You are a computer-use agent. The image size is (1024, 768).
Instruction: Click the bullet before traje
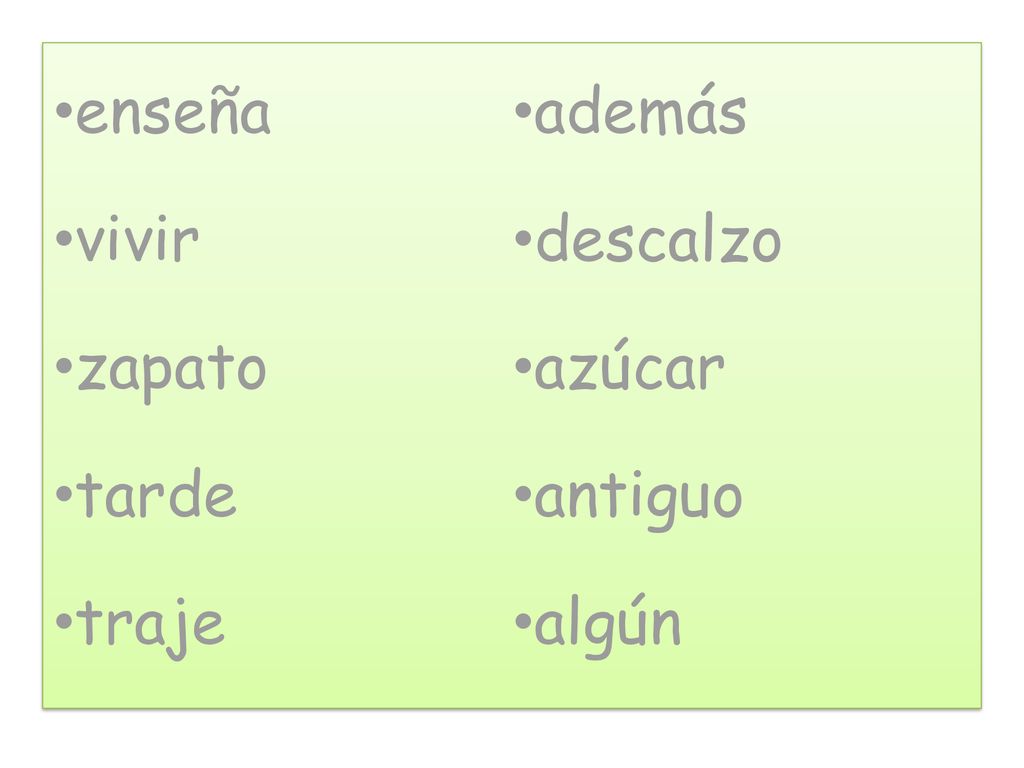point(64,621)
